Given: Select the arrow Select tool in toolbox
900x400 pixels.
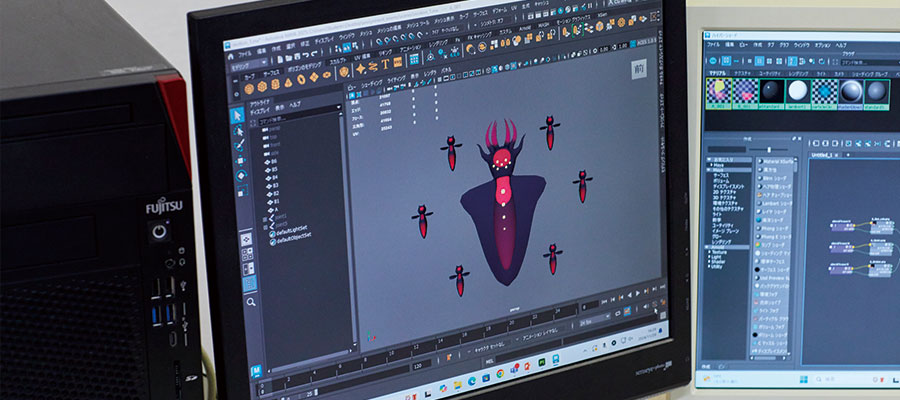Looking at the screenshot, I should coord(238,116).
